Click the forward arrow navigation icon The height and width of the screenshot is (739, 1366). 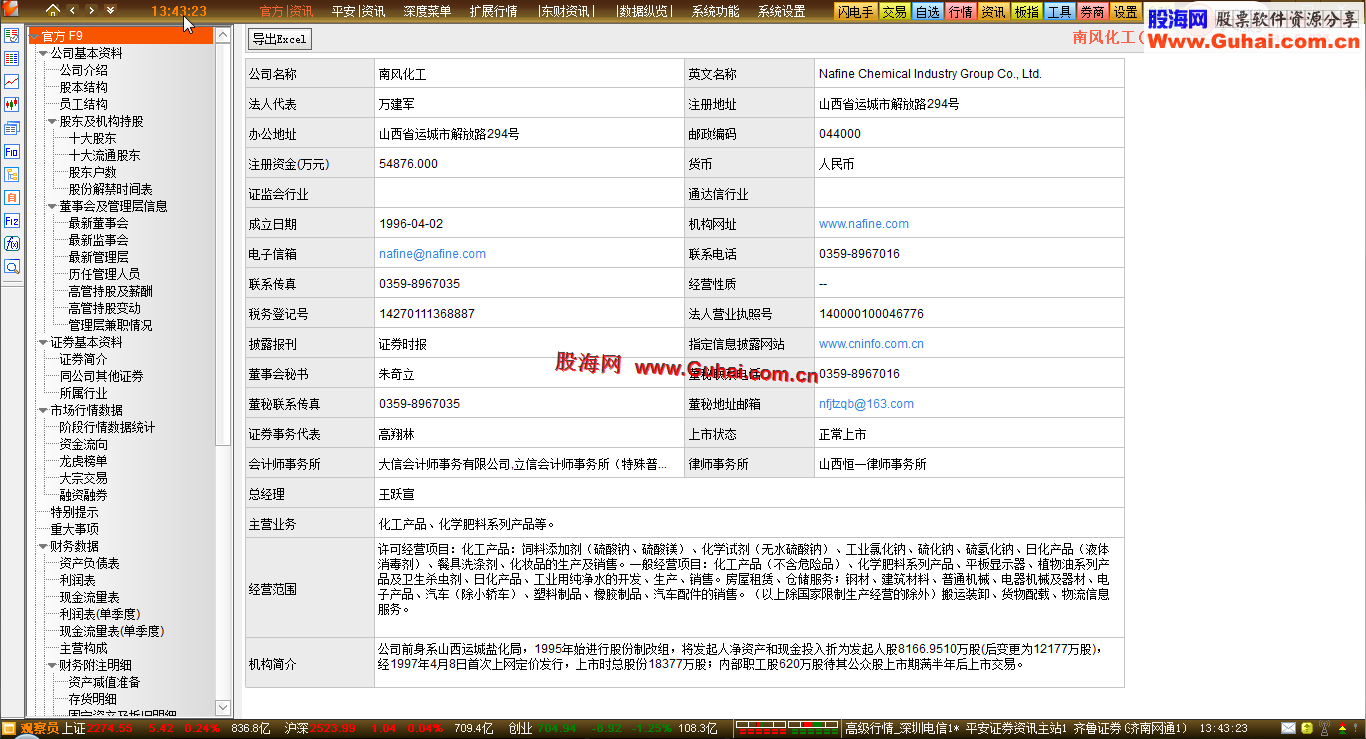click(91, 11)
